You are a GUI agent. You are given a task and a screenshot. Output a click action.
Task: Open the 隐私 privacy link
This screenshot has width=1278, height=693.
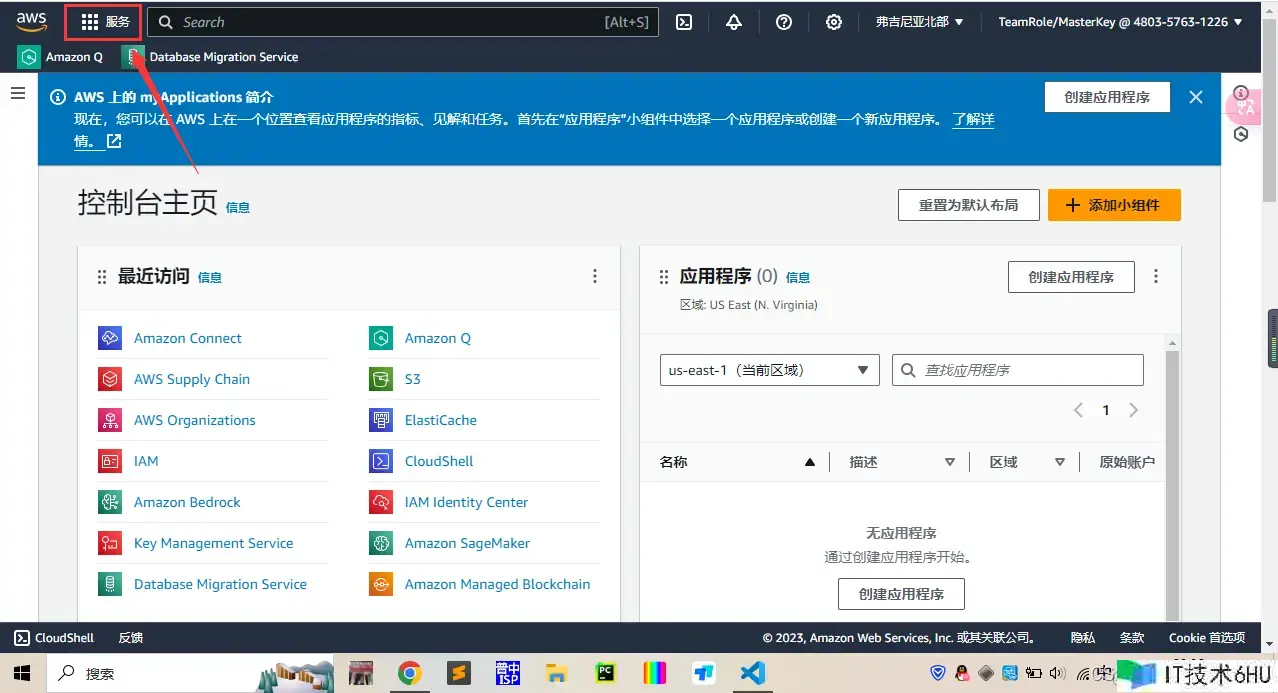[x=1083, y=637]
